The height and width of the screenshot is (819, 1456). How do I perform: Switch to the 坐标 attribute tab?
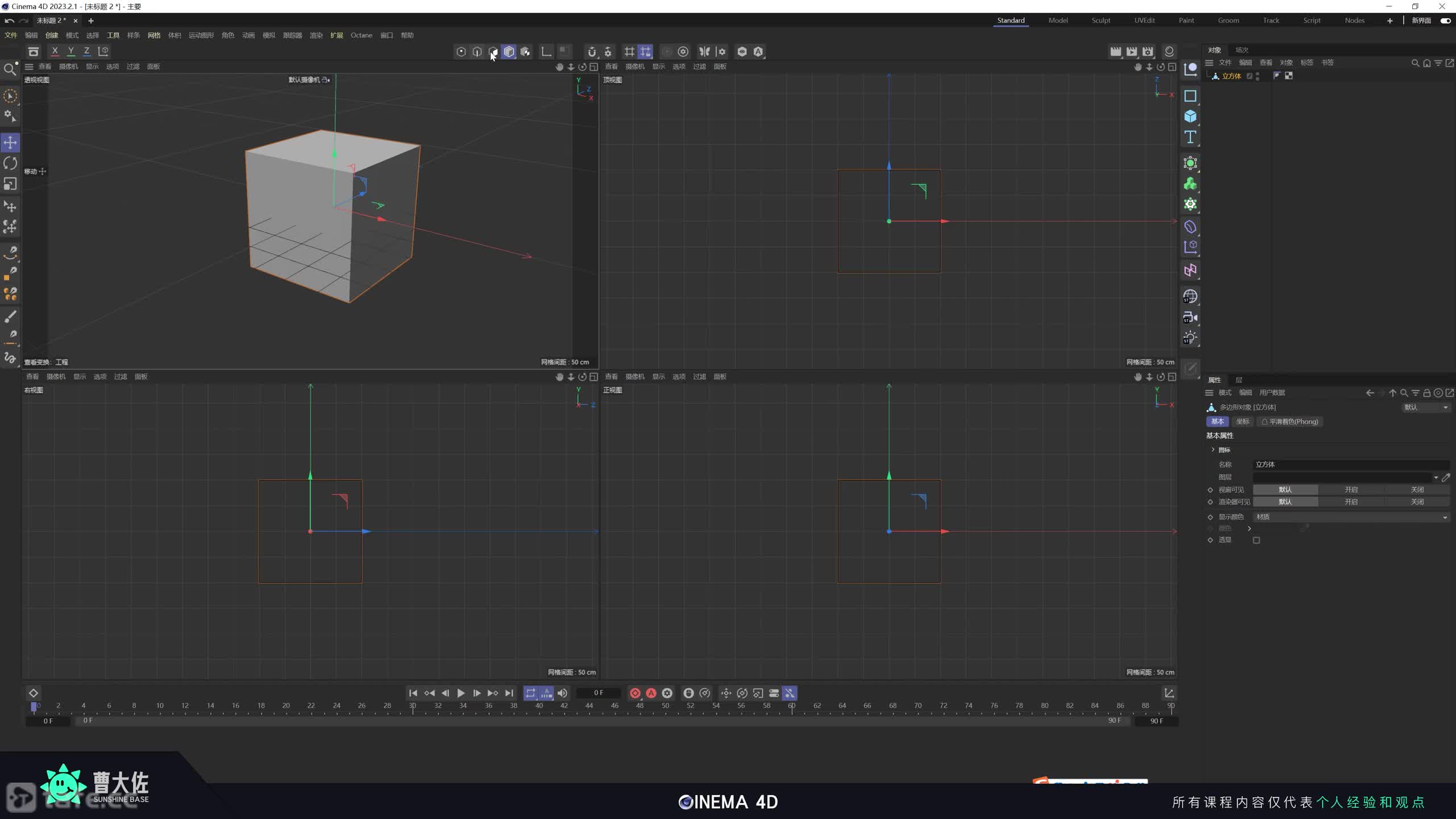coord(1243,421)
